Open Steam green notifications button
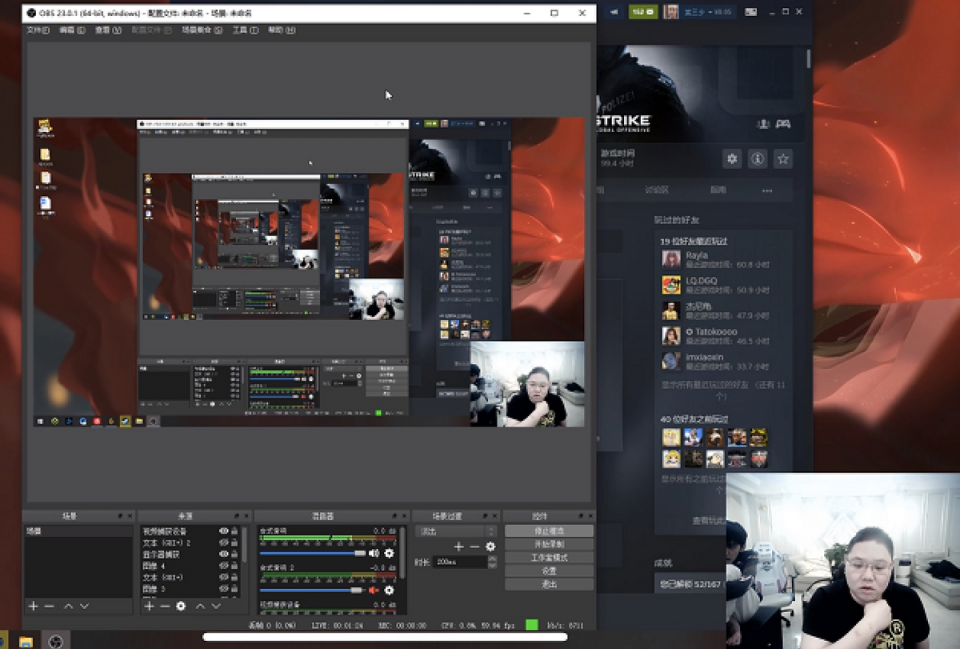Viewport: 960px width, 649px height. pyautogui.click(x=642, y=12)
